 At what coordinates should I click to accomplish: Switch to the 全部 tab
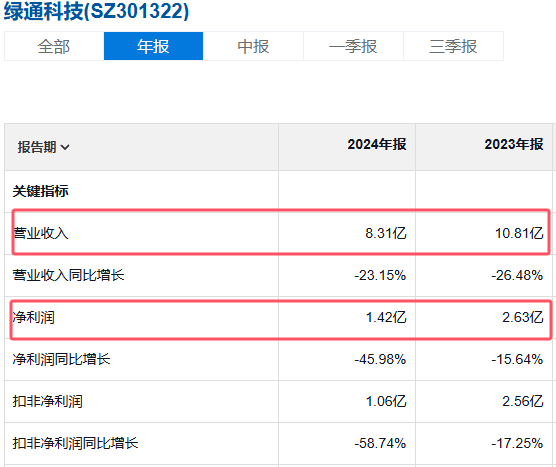click(x=54, y=46)
